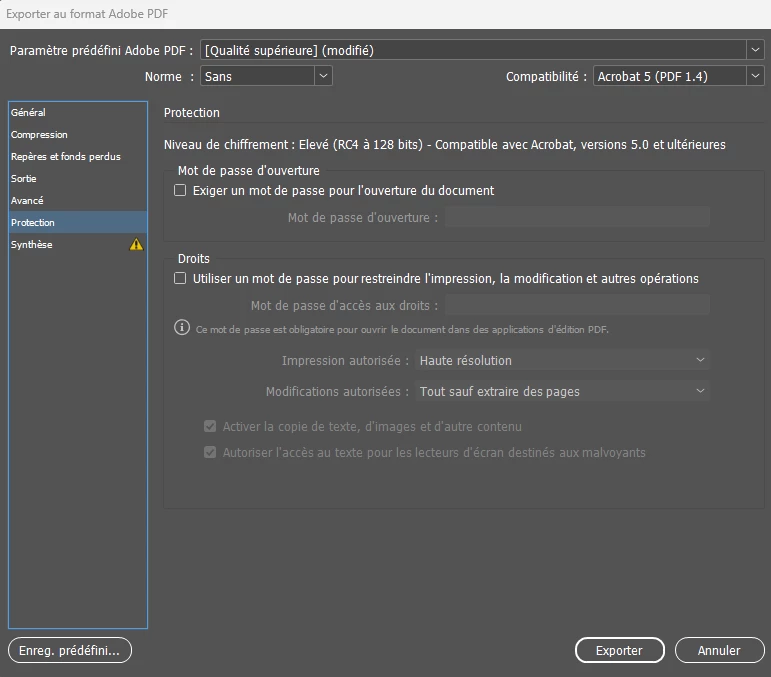
Task: Open the Modifications autorisées dropdown
Action: 562,391
